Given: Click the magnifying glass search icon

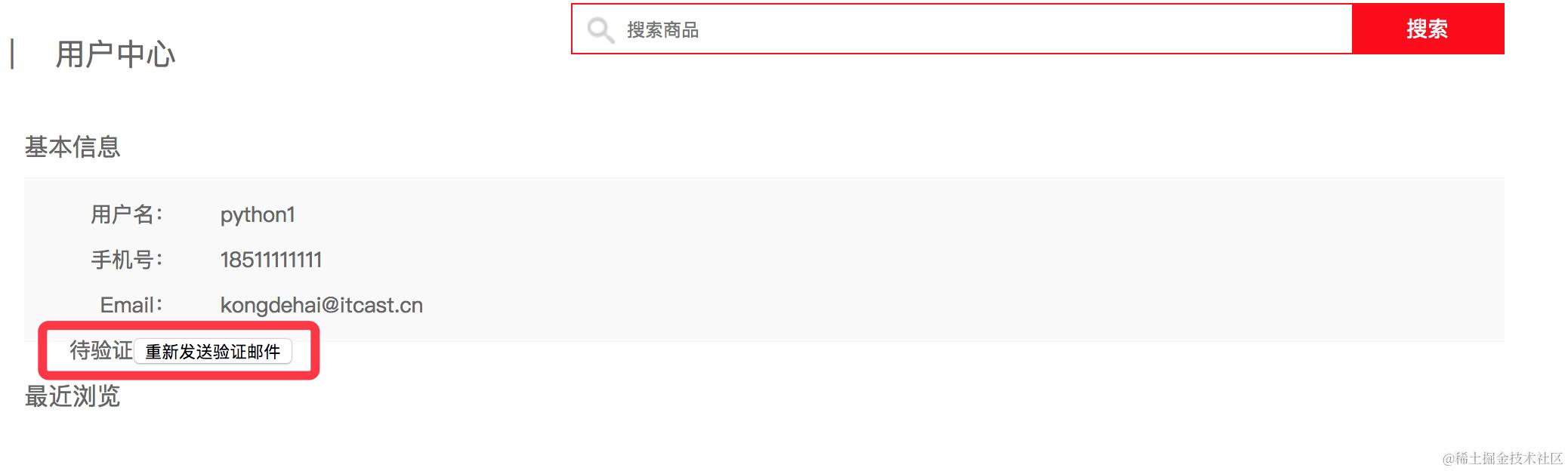Looking at the screenshot, I should pos(601,30).
